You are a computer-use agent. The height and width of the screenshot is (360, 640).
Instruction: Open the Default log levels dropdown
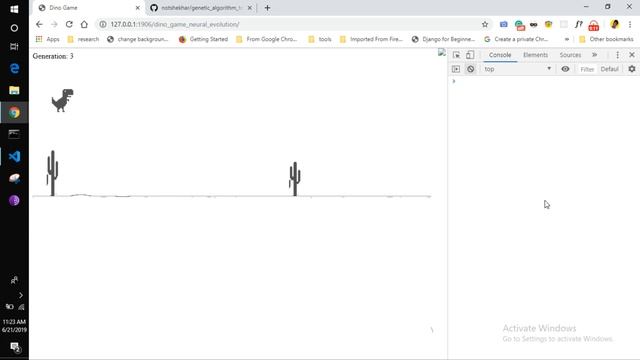[x=609, y=69]
